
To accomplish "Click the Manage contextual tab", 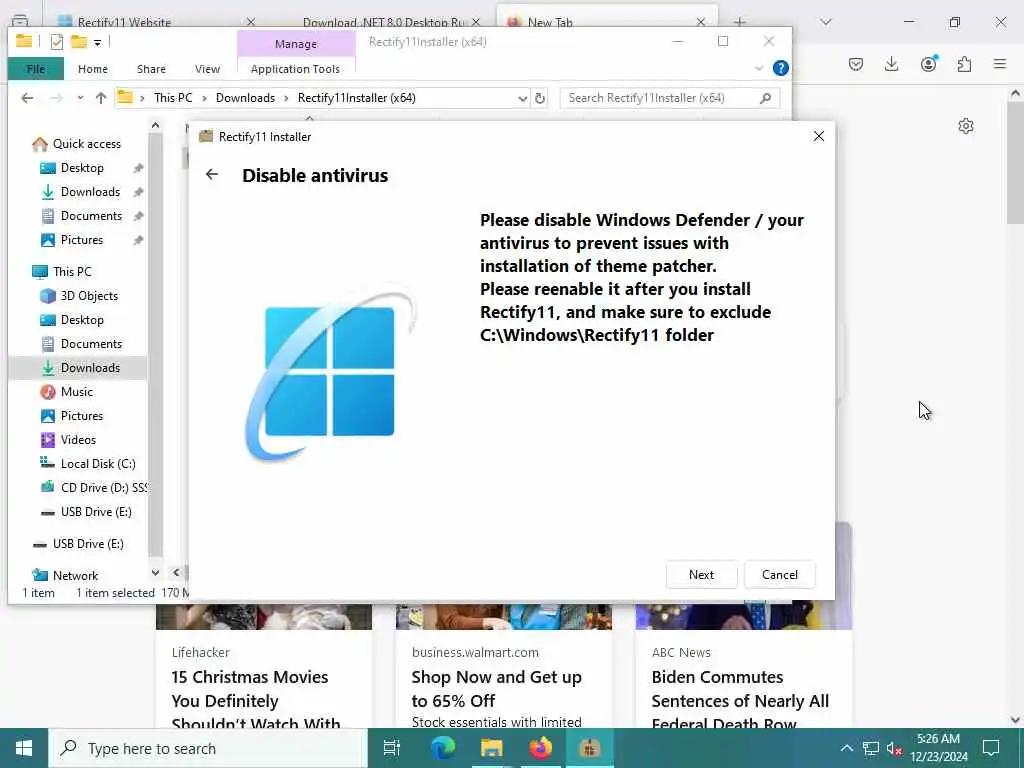I will click(x=296, y=44).
